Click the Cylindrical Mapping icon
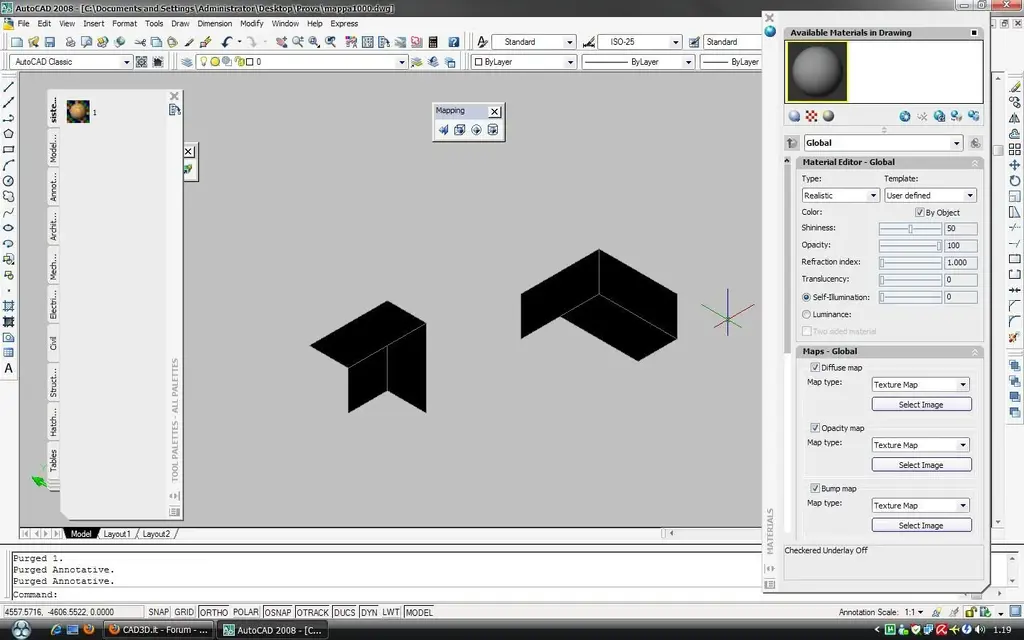The height and width of the screenshot is (640, 1024). [x=492, y=130]
